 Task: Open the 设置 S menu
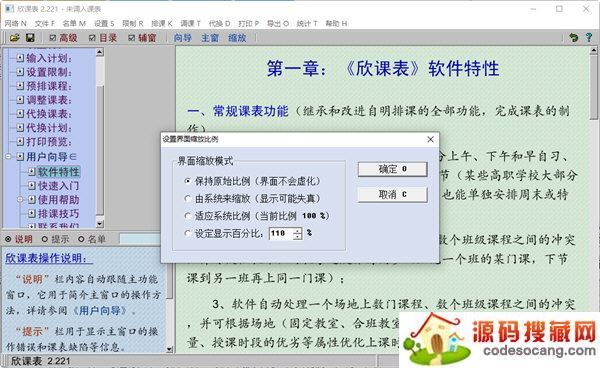pos(104,23)
